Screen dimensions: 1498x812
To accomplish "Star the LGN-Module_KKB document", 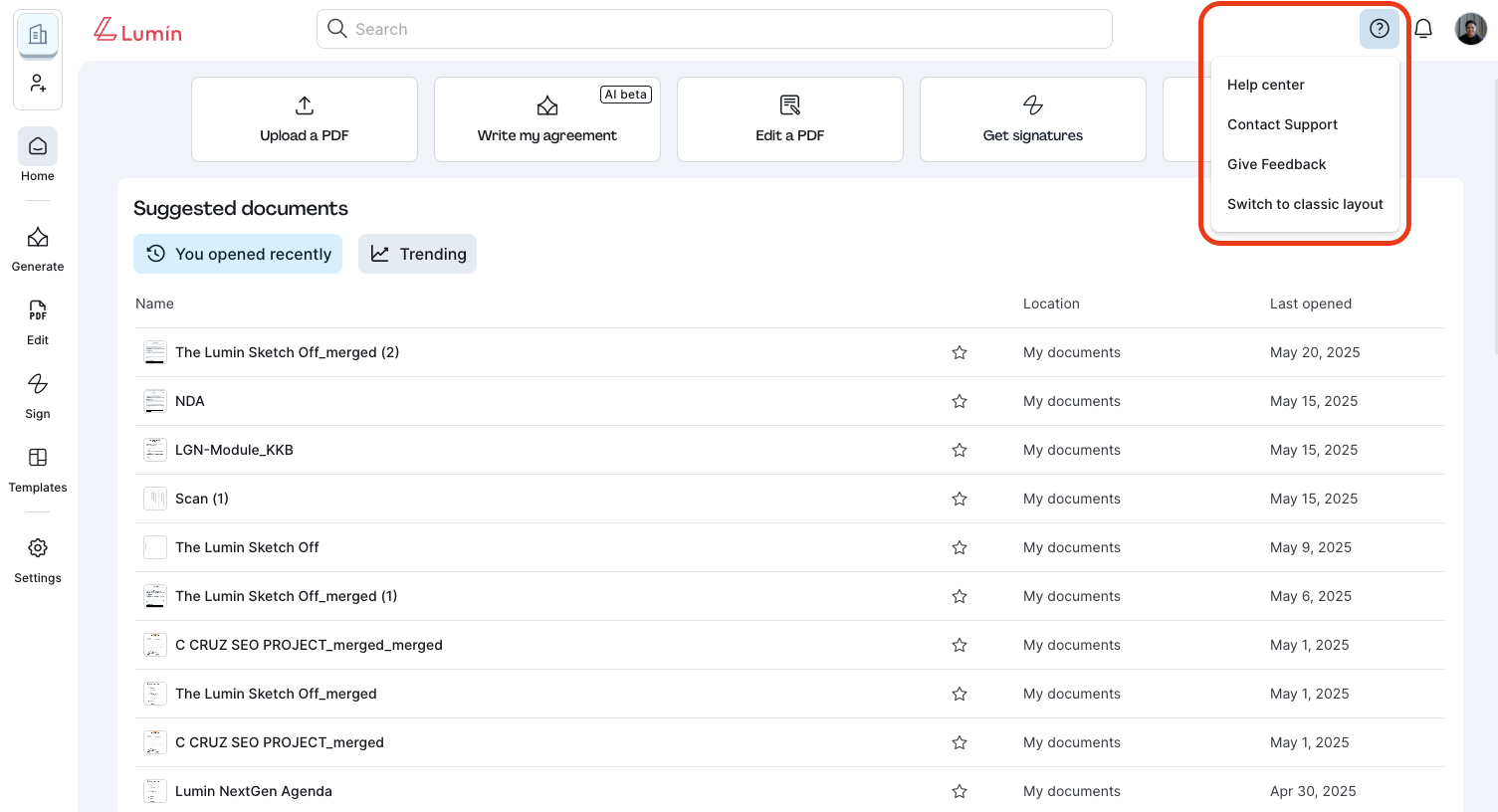I will (960, 450).
